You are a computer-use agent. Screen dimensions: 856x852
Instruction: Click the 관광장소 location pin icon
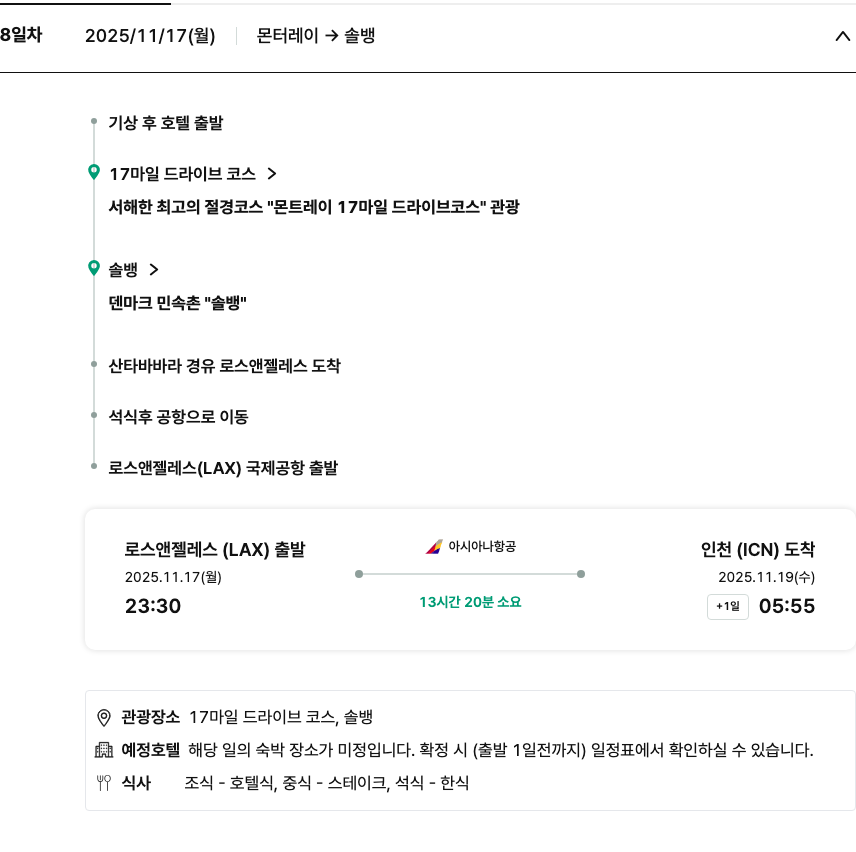[x=103, y=717]
